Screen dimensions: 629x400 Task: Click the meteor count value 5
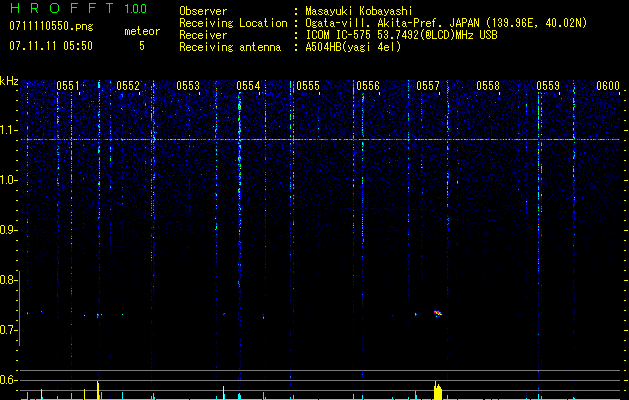142,46
